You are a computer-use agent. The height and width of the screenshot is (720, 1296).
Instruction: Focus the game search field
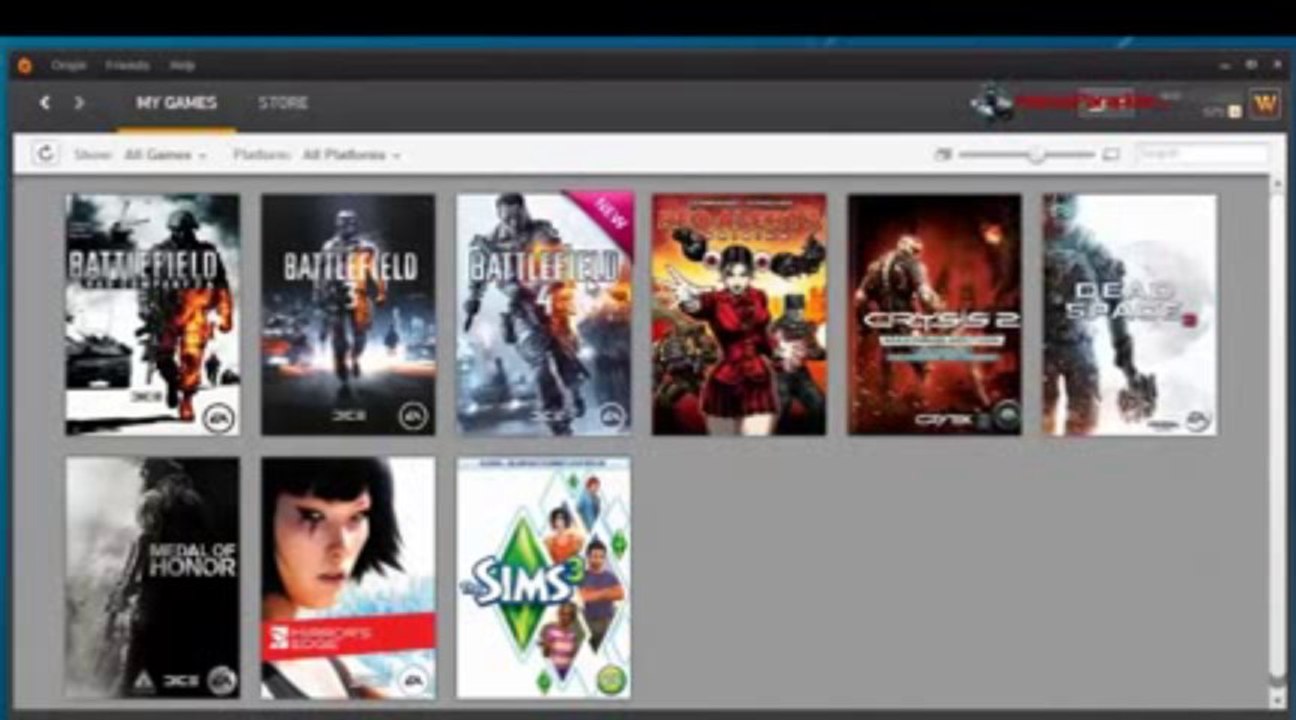point(1202,155)
